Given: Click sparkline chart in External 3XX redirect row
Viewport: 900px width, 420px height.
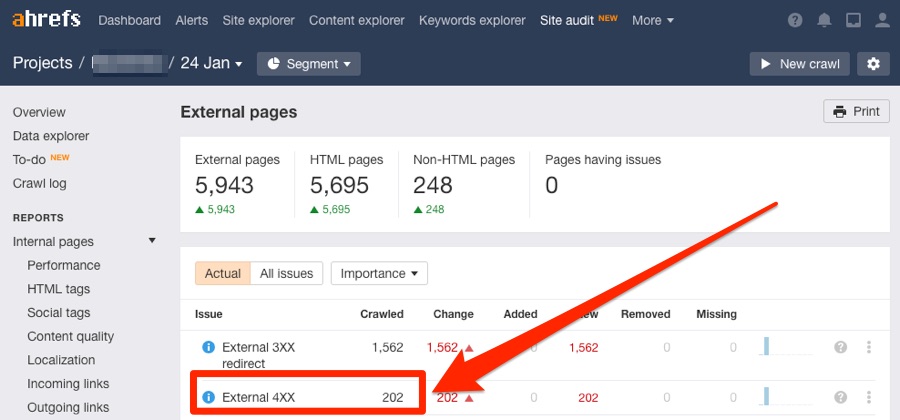Looking at the screenshot, I should pyautogui.click(x=786, y=347).
